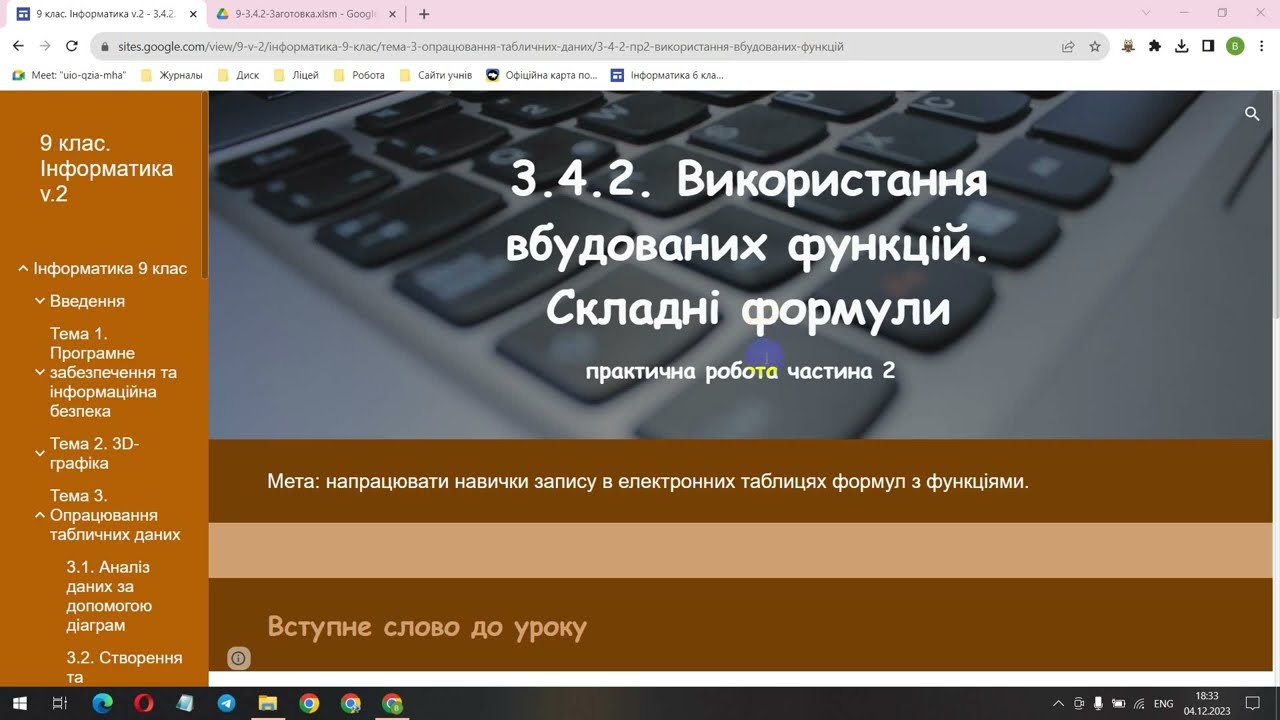Open the notification center icon
The image size is (1280, 720).
[1252, 703]
